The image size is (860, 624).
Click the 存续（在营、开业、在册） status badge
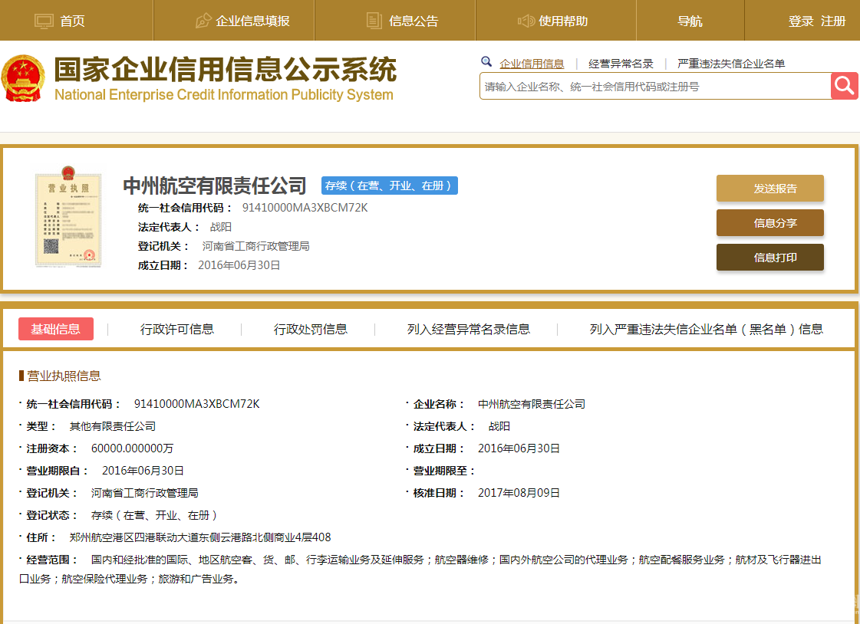tap(389, 185)
